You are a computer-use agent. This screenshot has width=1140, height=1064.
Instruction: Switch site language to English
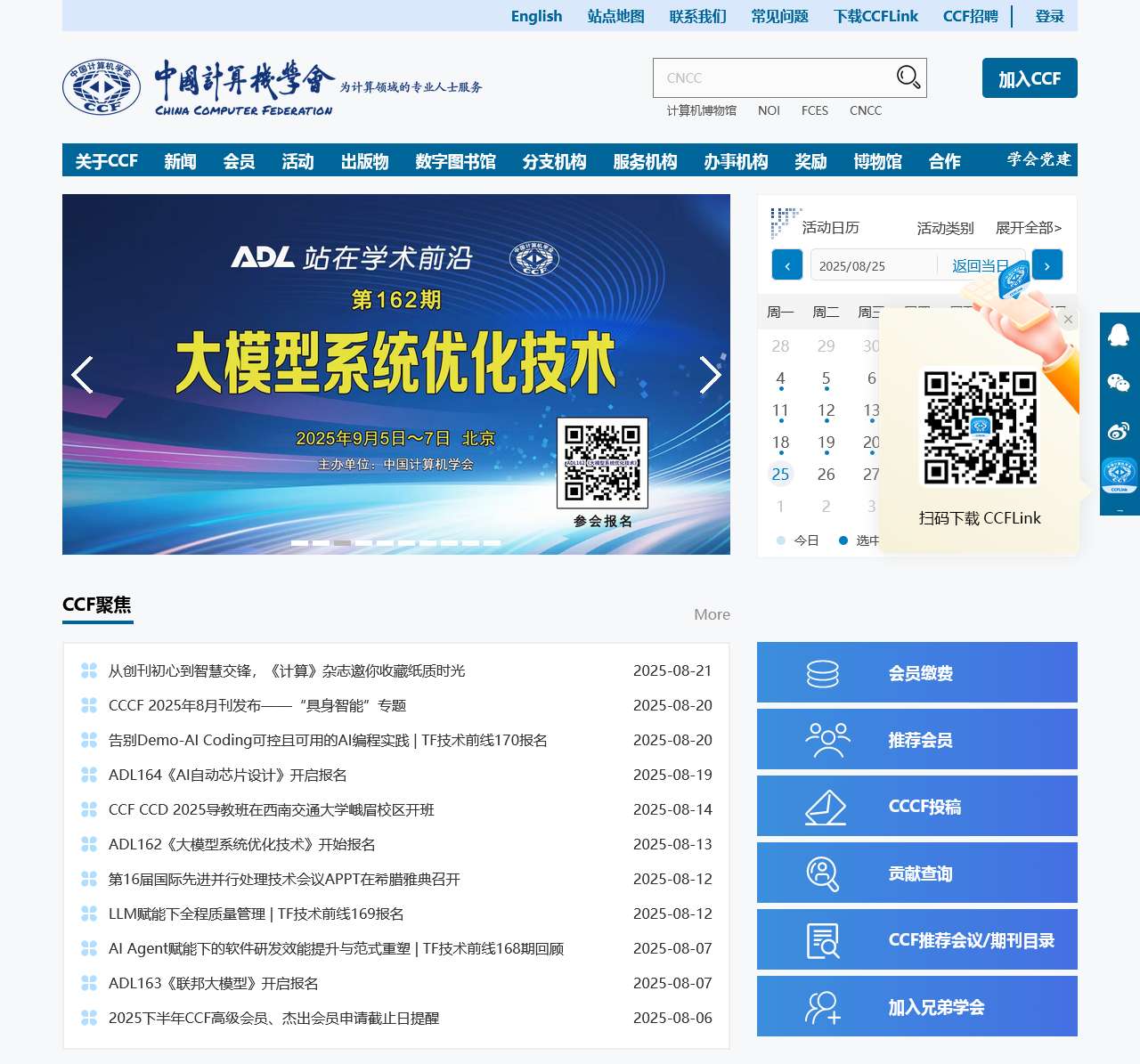pos(536,16)
